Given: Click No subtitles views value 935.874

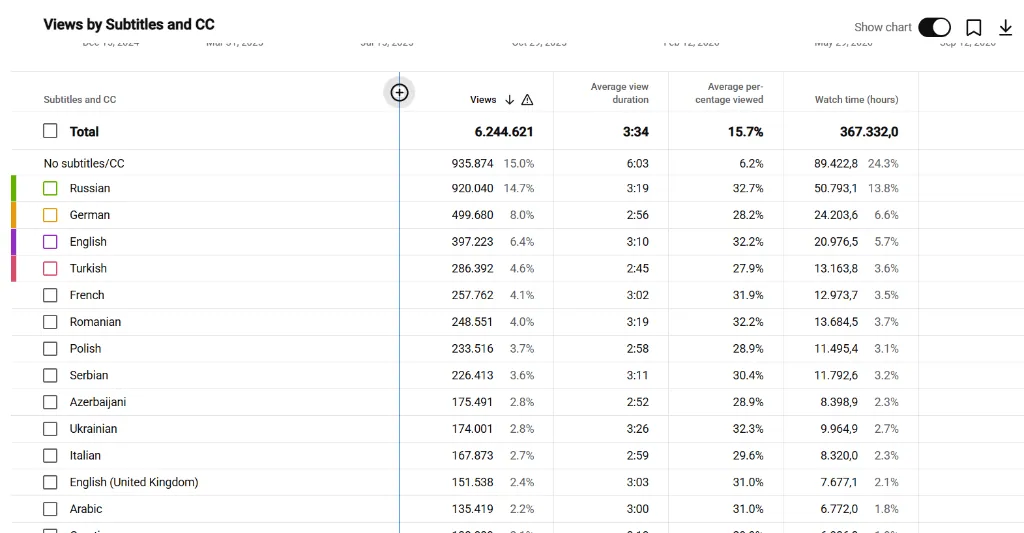Looking at the screenshot, I should [x=472, y=163].
